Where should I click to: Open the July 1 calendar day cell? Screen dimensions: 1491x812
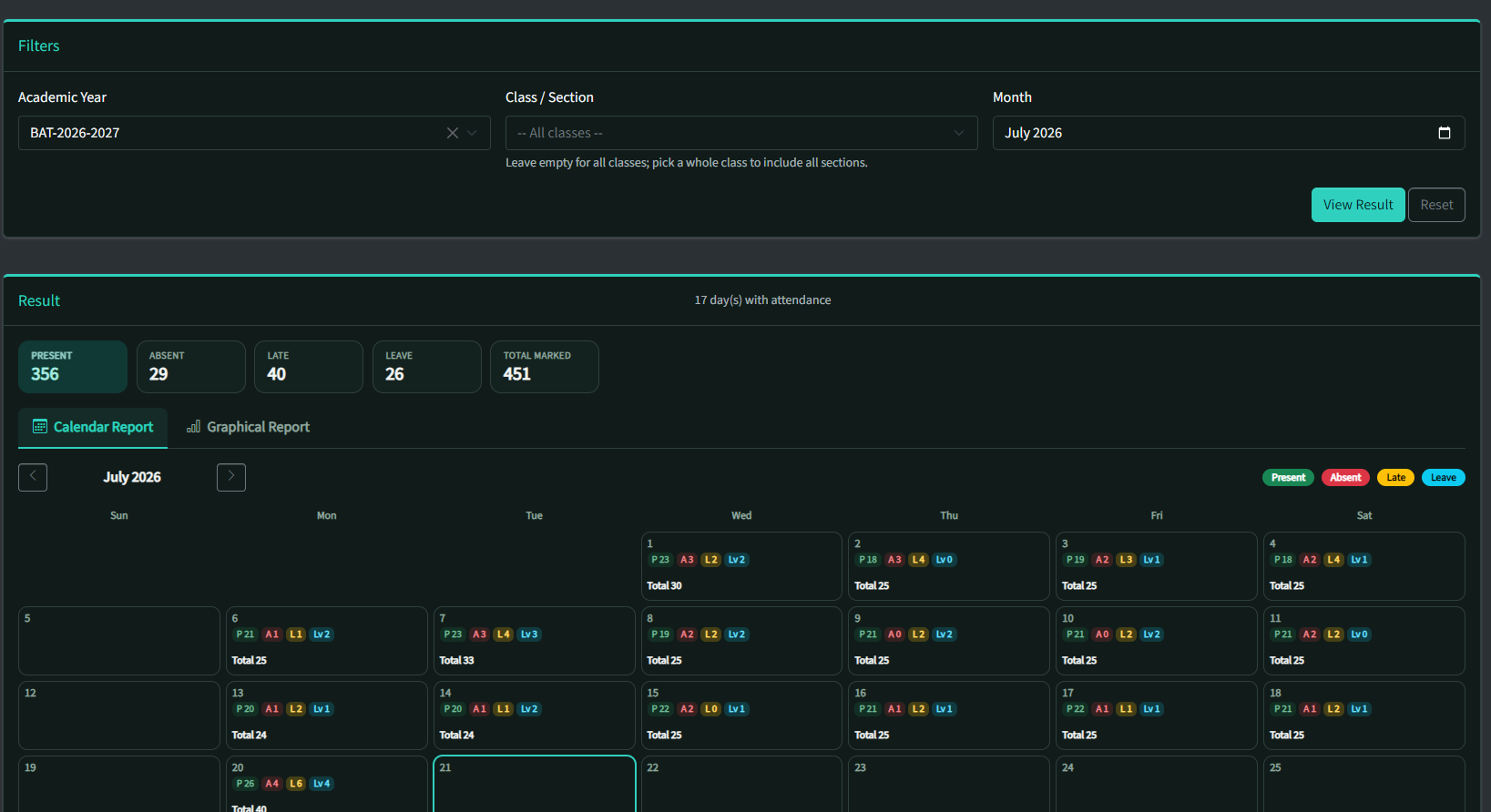click(741, 566)
